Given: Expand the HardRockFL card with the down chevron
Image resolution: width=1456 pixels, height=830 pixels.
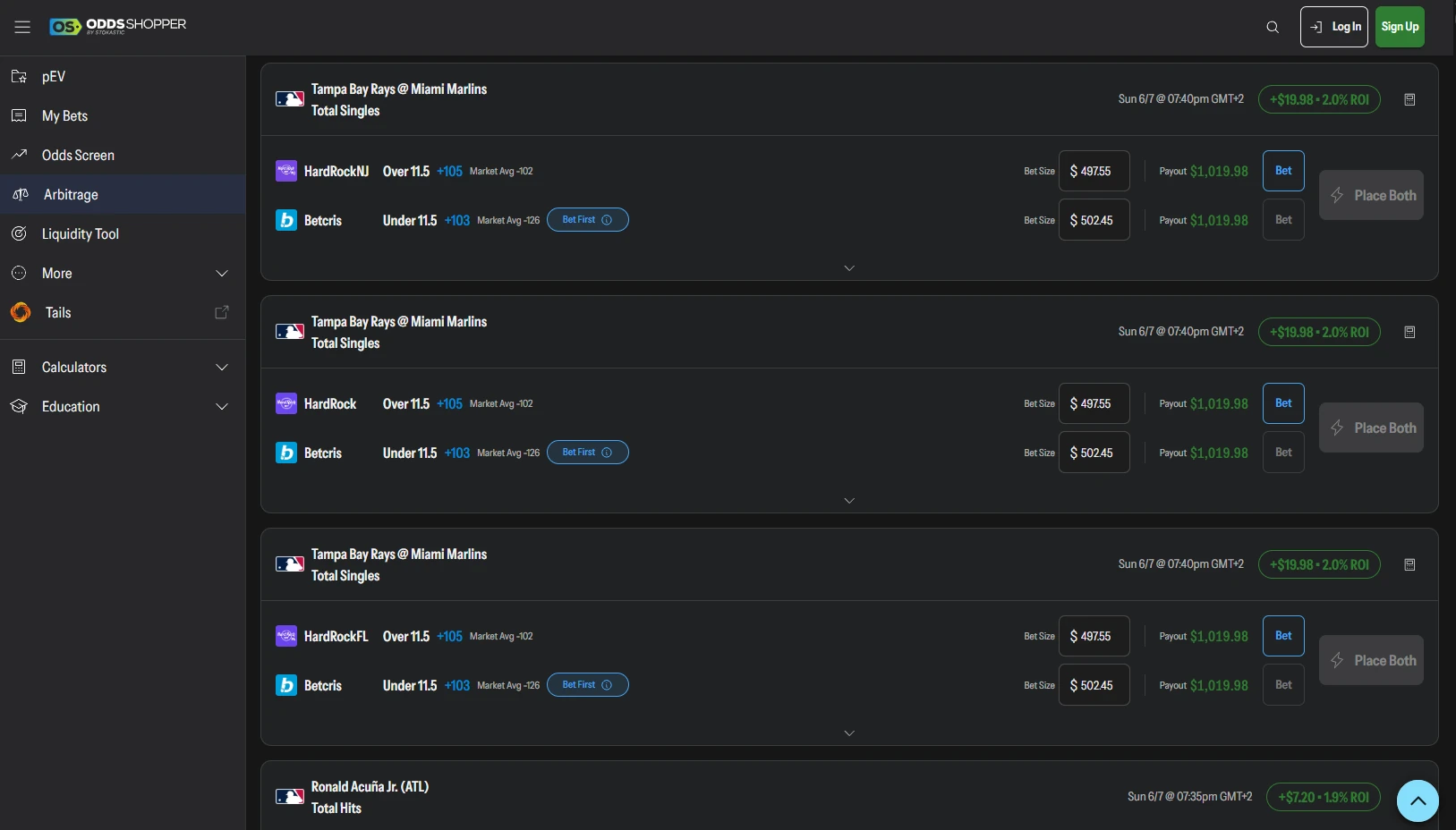Looking at the screenshot, I should [849, 733].
